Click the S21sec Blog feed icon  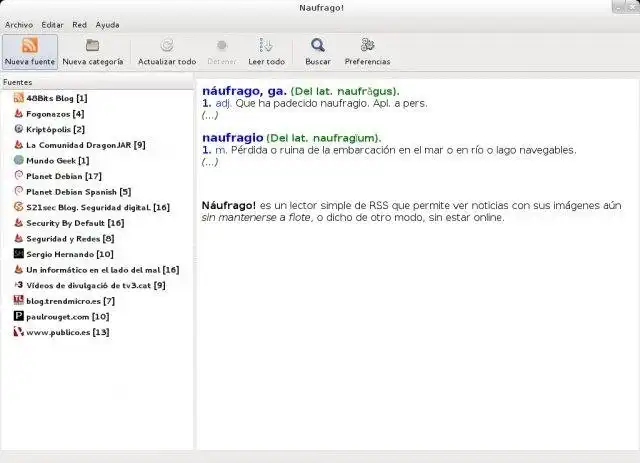(19, 207)
